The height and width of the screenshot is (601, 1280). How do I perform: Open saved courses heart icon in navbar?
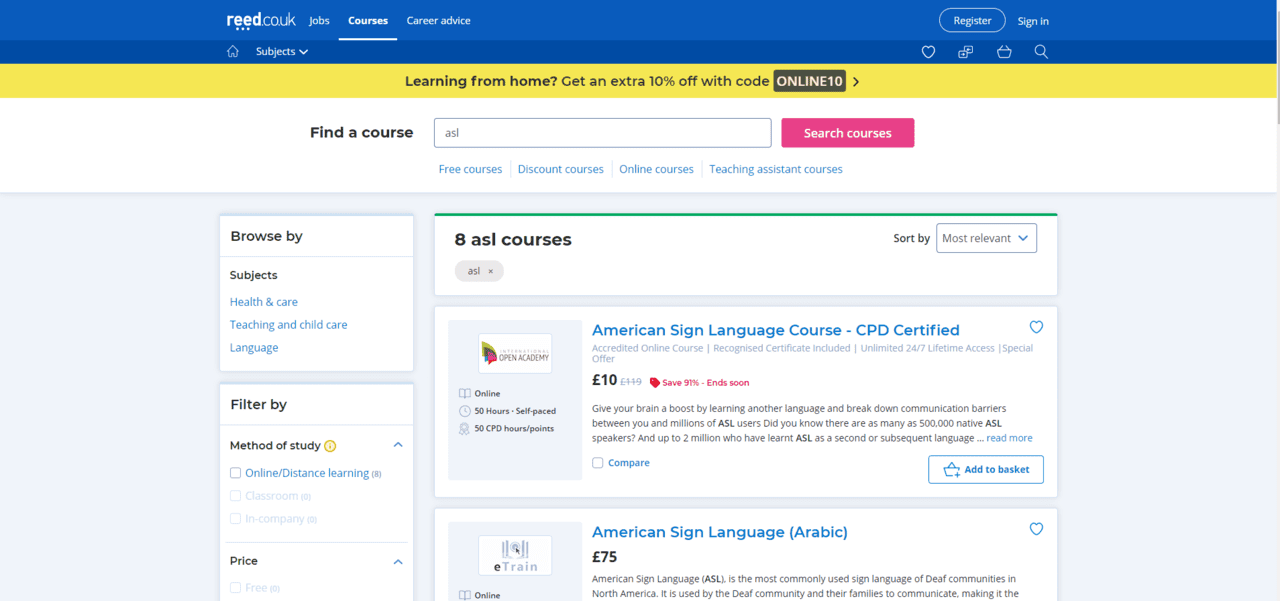(928, 52)
